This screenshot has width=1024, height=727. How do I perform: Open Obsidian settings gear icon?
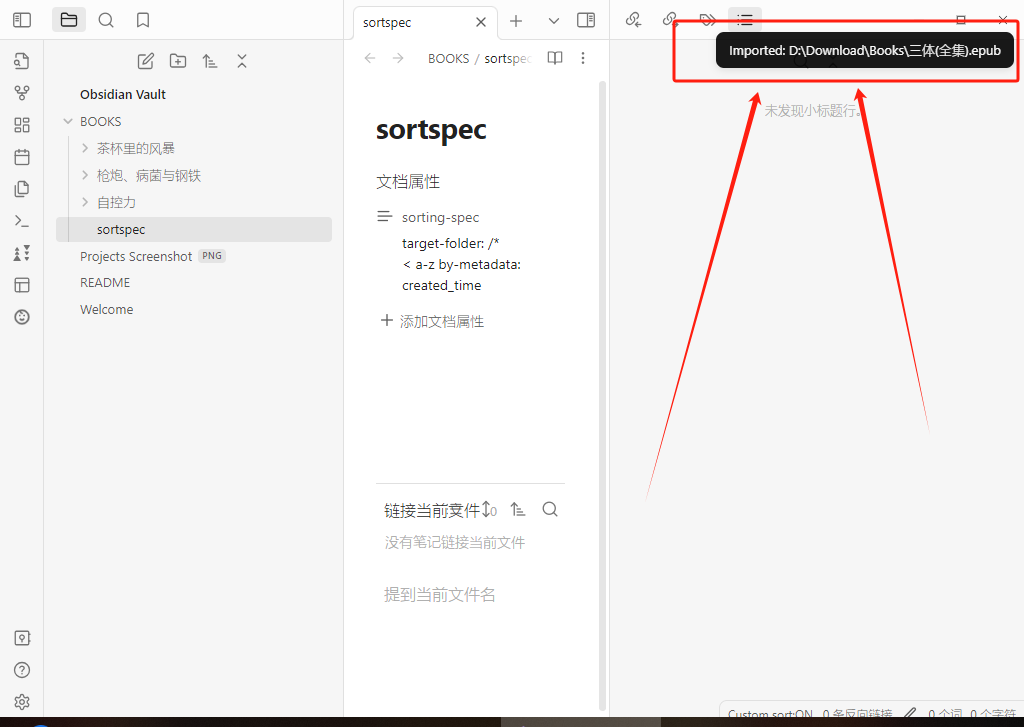pyautogui.click(x=22, y=702)
